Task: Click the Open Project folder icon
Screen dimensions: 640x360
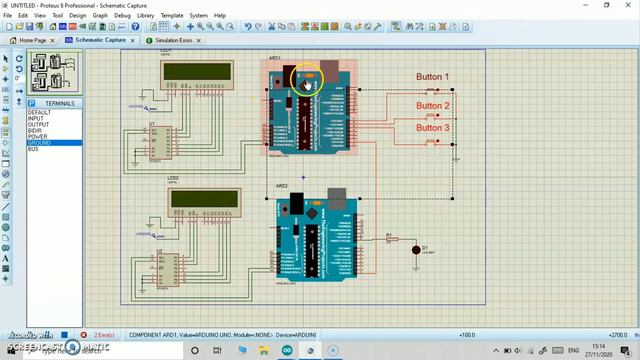Action: [19, 27]
